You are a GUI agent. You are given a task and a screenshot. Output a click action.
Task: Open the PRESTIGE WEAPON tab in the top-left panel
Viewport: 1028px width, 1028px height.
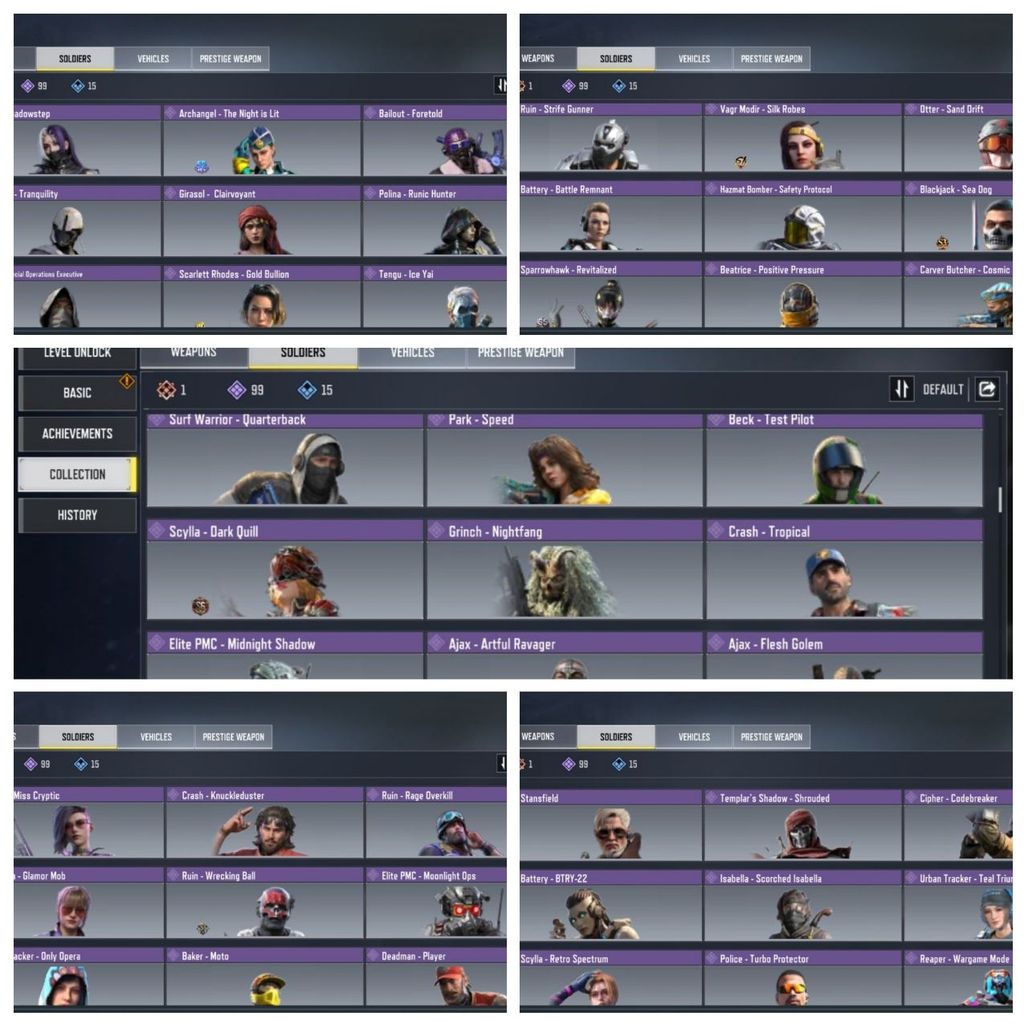[x=230, y=58]
